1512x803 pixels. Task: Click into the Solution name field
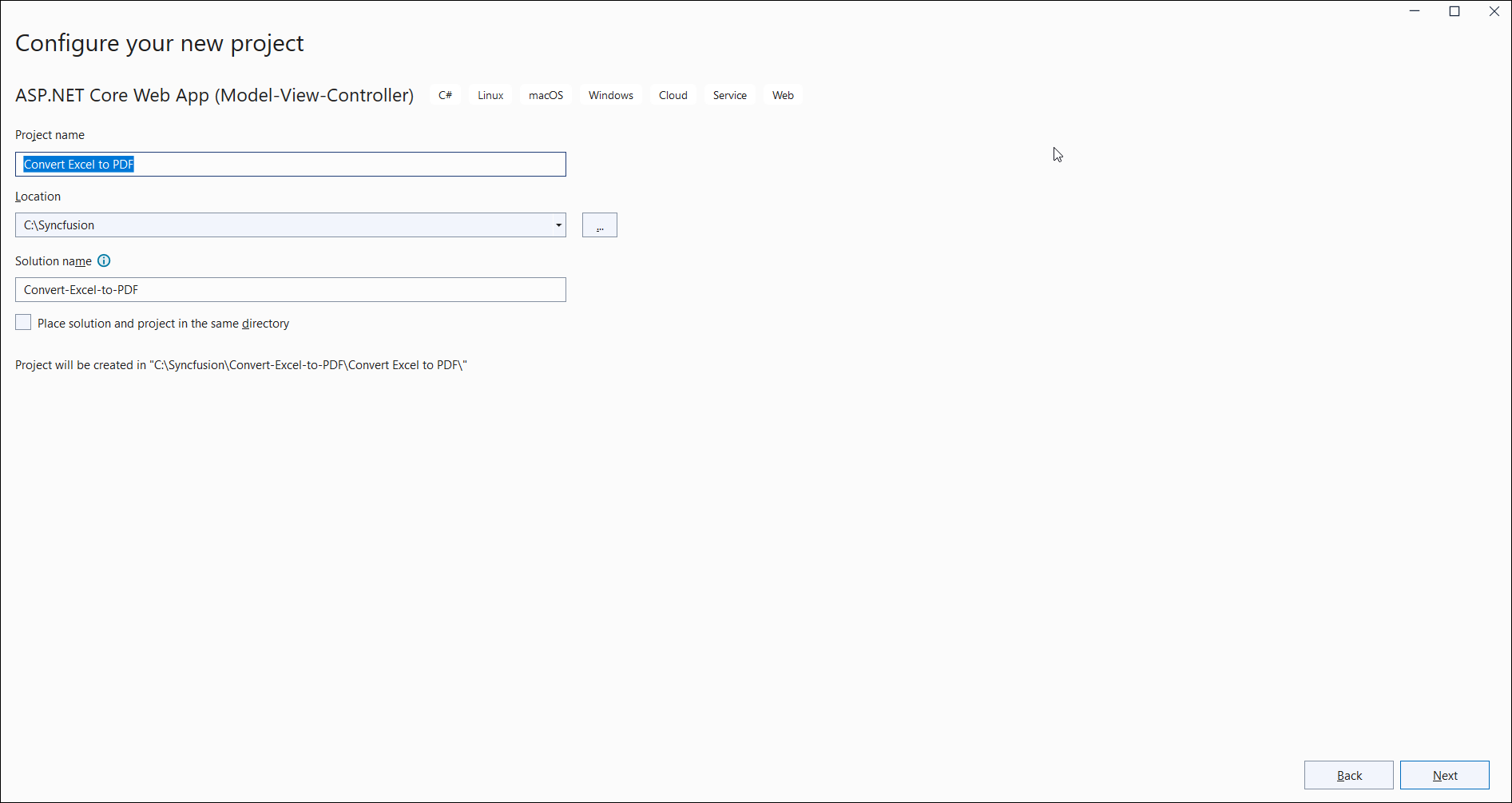(291, 290)
